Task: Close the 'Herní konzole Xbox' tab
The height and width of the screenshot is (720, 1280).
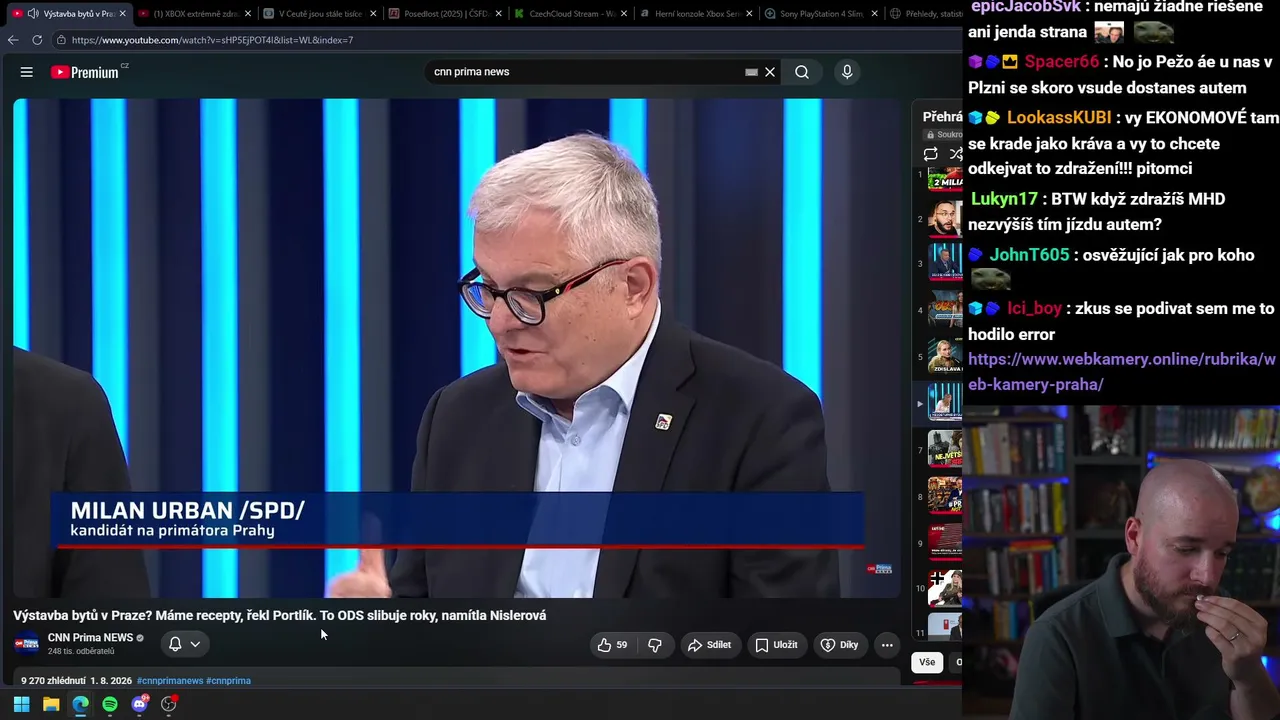Action: (x=749, y=14)
